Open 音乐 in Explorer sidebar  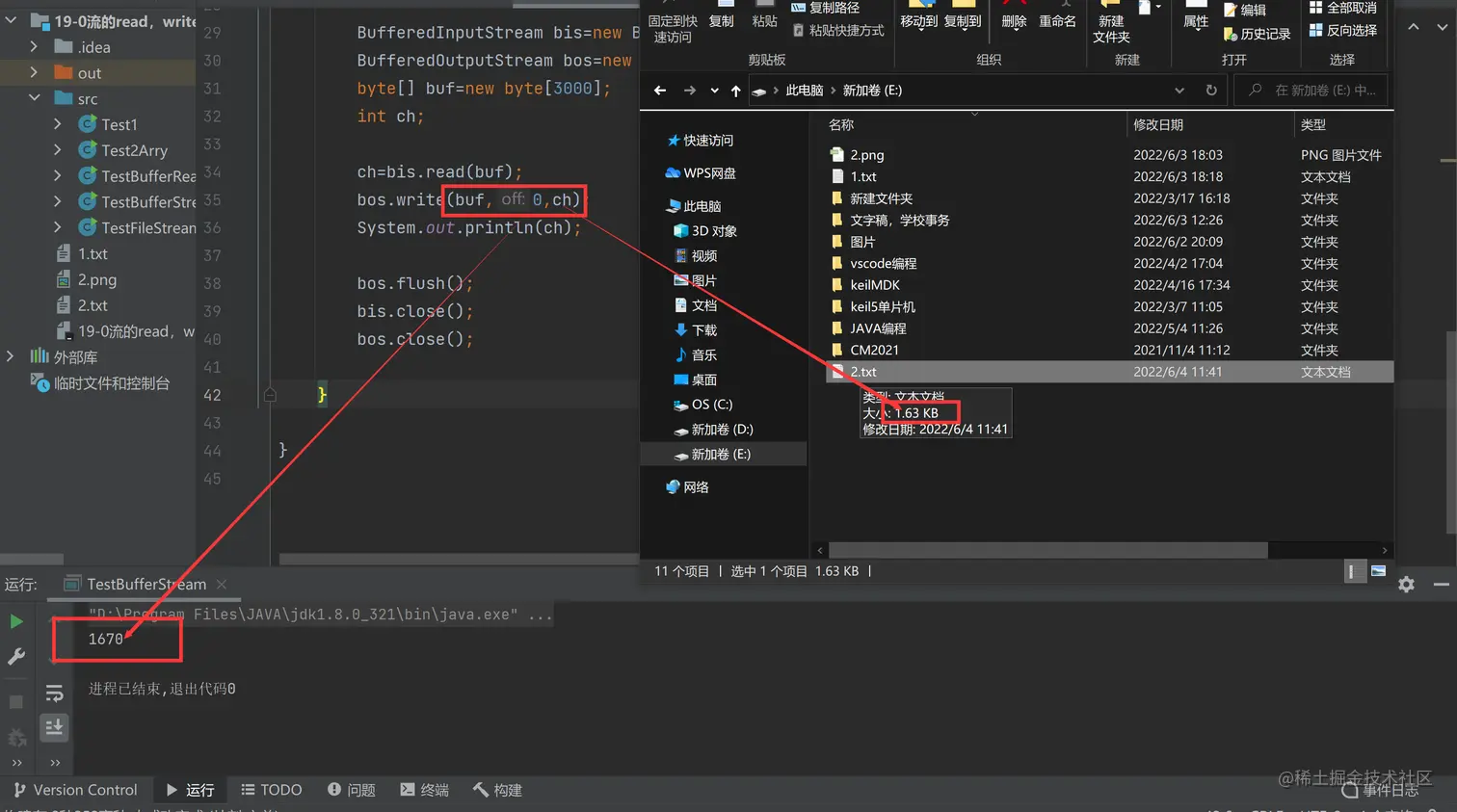695,355
